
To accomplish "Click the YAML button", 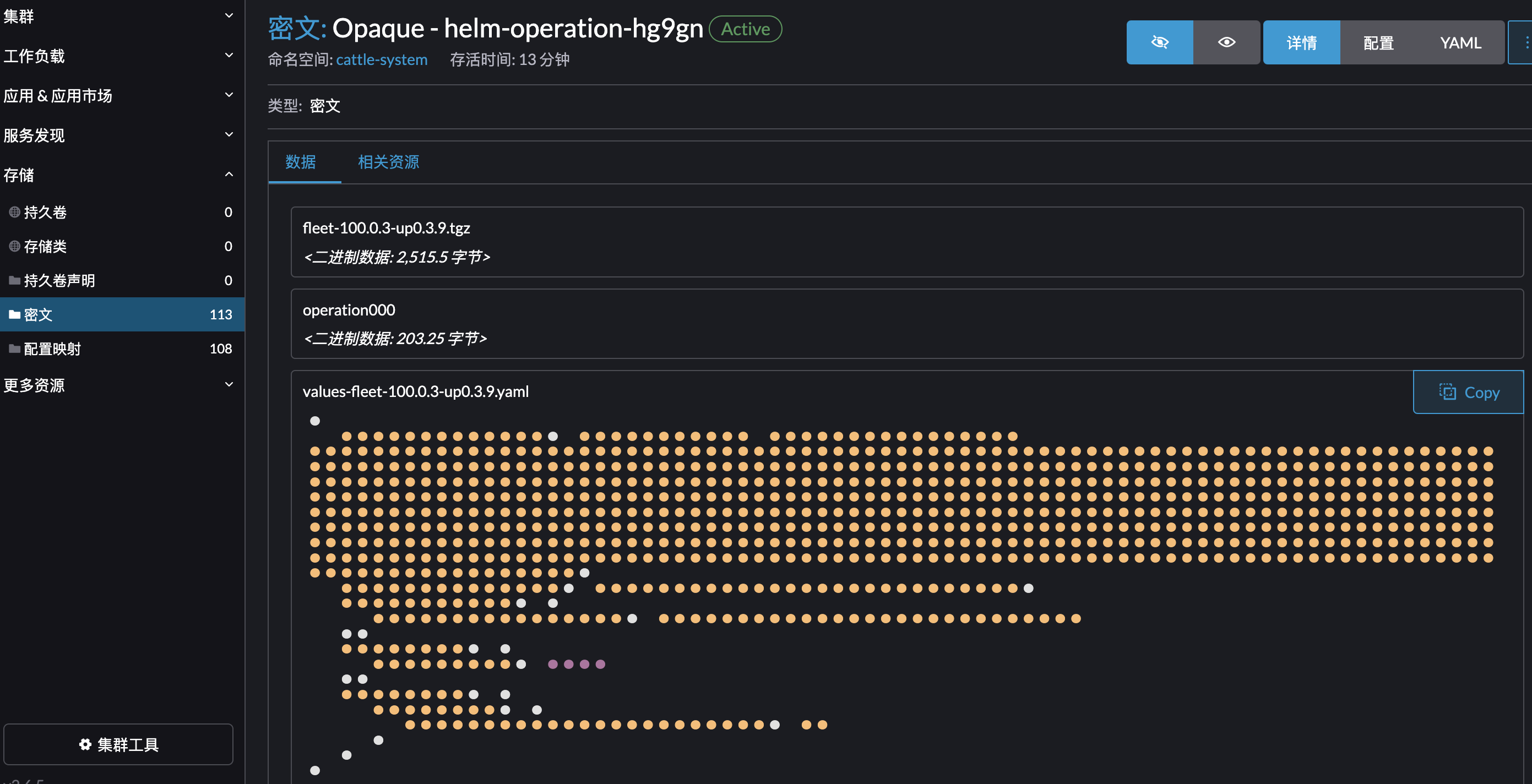I will click(x=1460, y=42).
